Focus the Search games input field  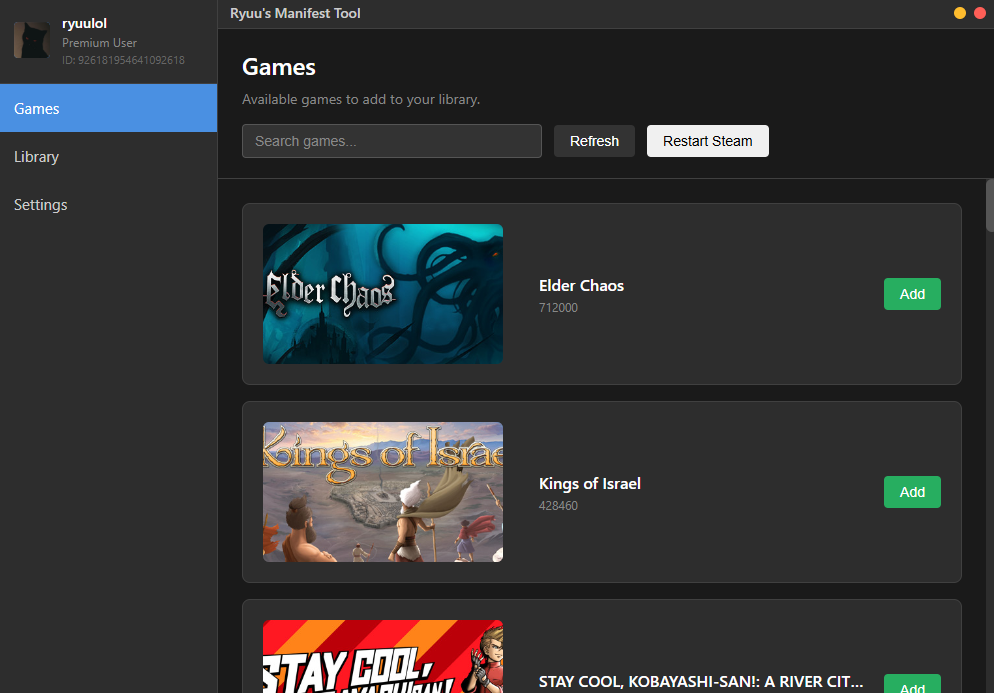(x=391, y=141)
